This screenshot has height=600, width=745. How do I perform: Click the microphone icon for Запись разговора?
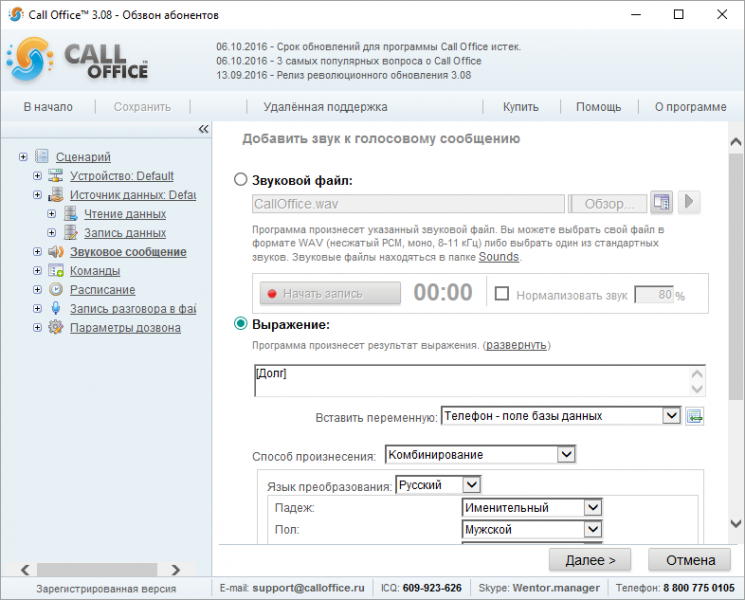56,308
